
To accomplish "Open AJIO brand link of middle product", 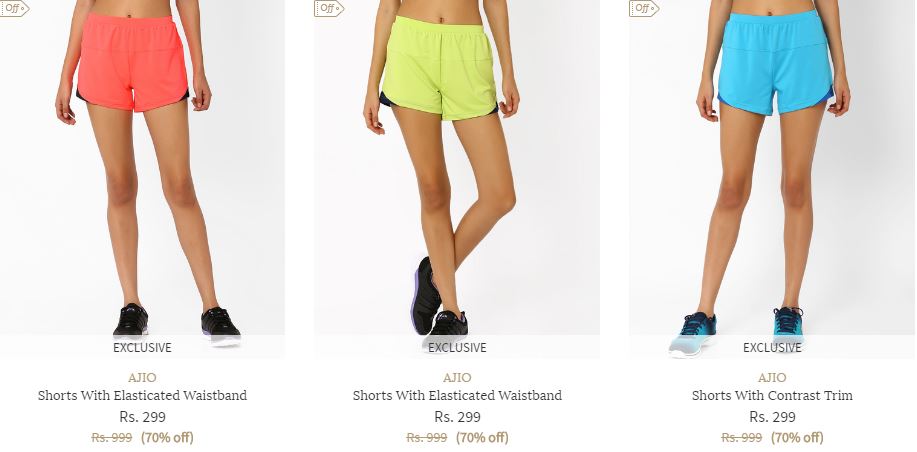I will click(457, 377).
